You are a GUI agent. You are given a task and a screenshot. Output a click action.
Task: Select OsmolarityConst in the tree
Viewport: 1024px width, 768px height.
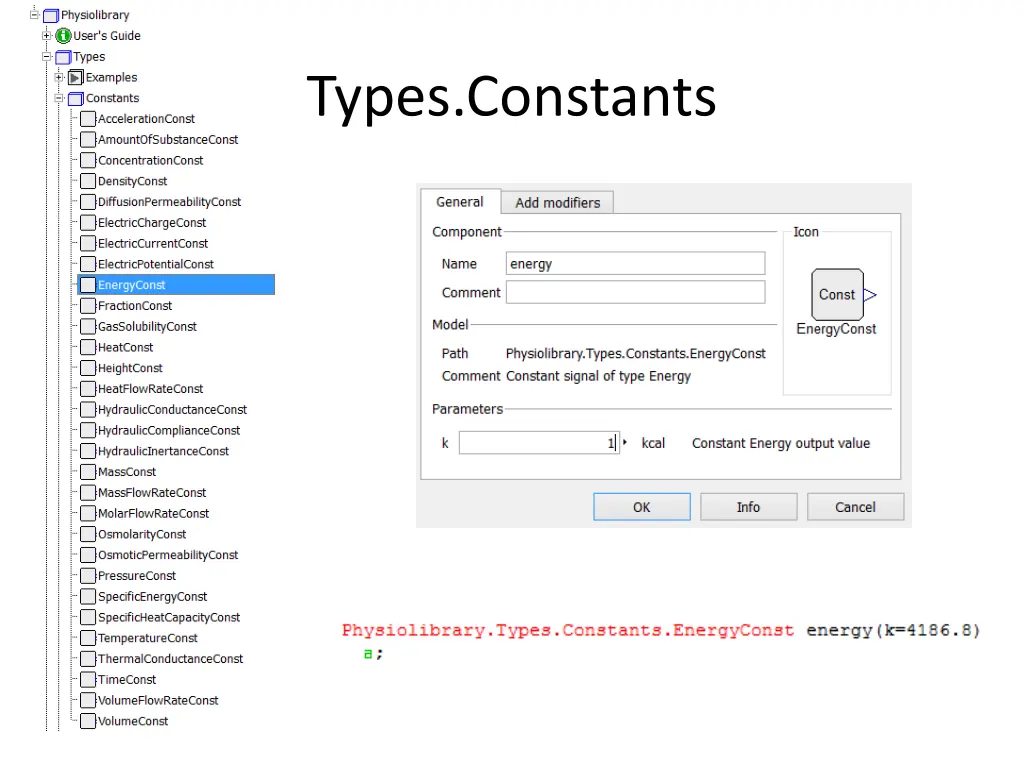142,535
